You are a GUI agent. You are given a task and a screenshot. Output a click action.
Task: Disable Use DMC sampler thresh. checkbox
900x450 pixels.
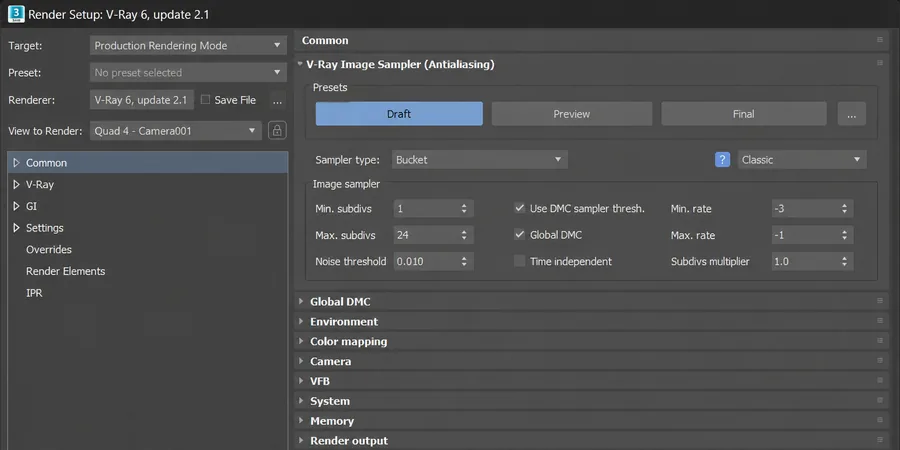(519, 208)
